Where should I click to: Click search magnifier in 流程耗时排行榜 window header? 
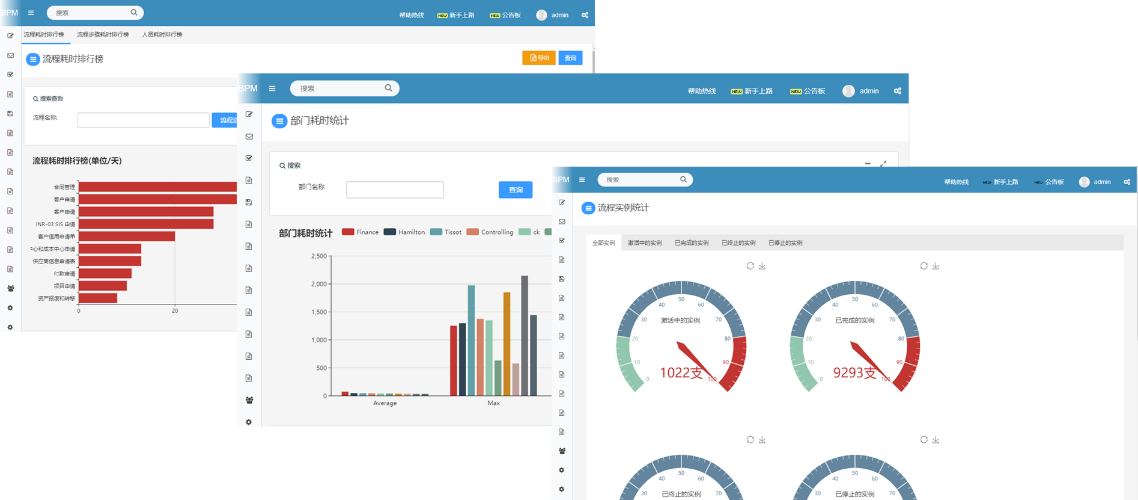pyautogui.click(x=134, y=12)
